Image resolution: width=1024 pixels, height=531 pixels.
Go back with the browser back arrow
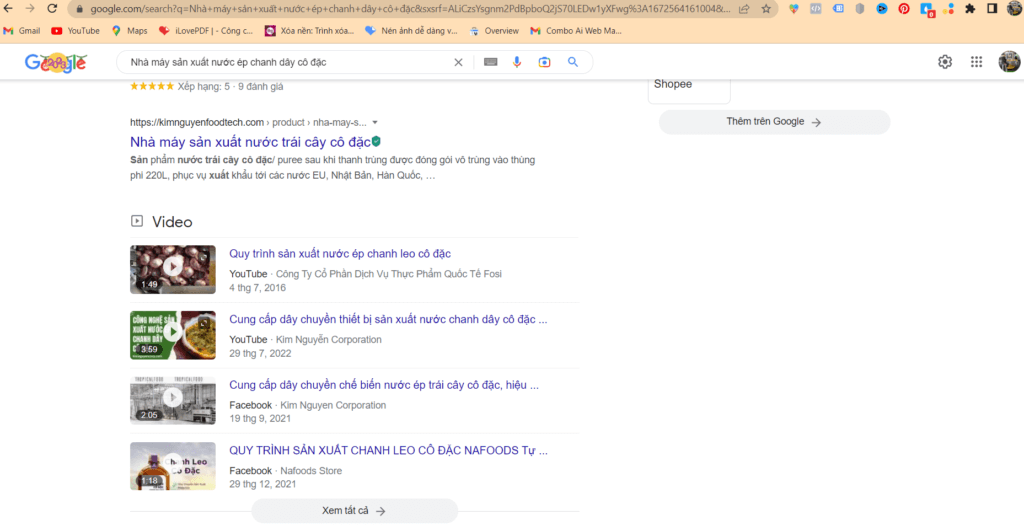tap(8, 8)
